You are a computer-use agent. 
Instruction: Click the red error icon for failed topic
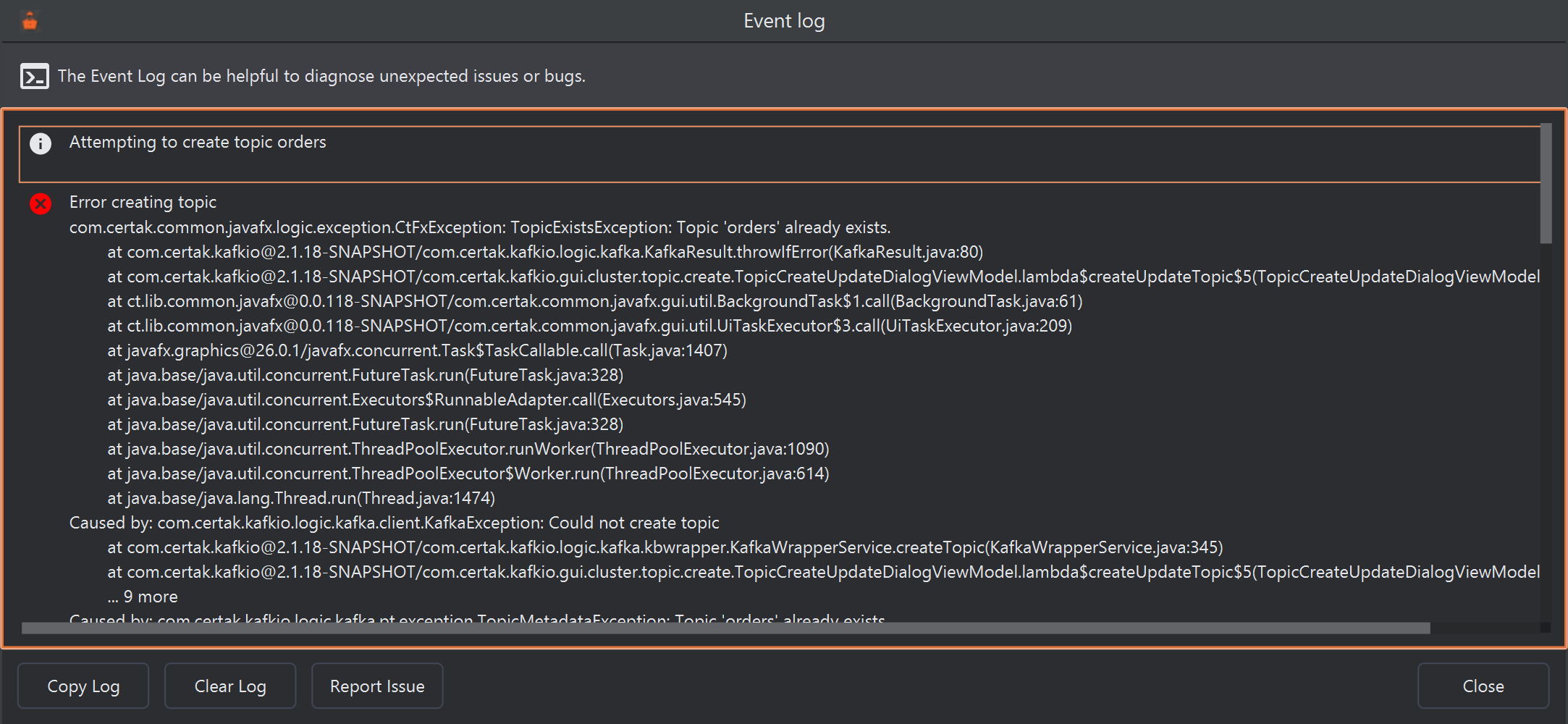point(41,203)
